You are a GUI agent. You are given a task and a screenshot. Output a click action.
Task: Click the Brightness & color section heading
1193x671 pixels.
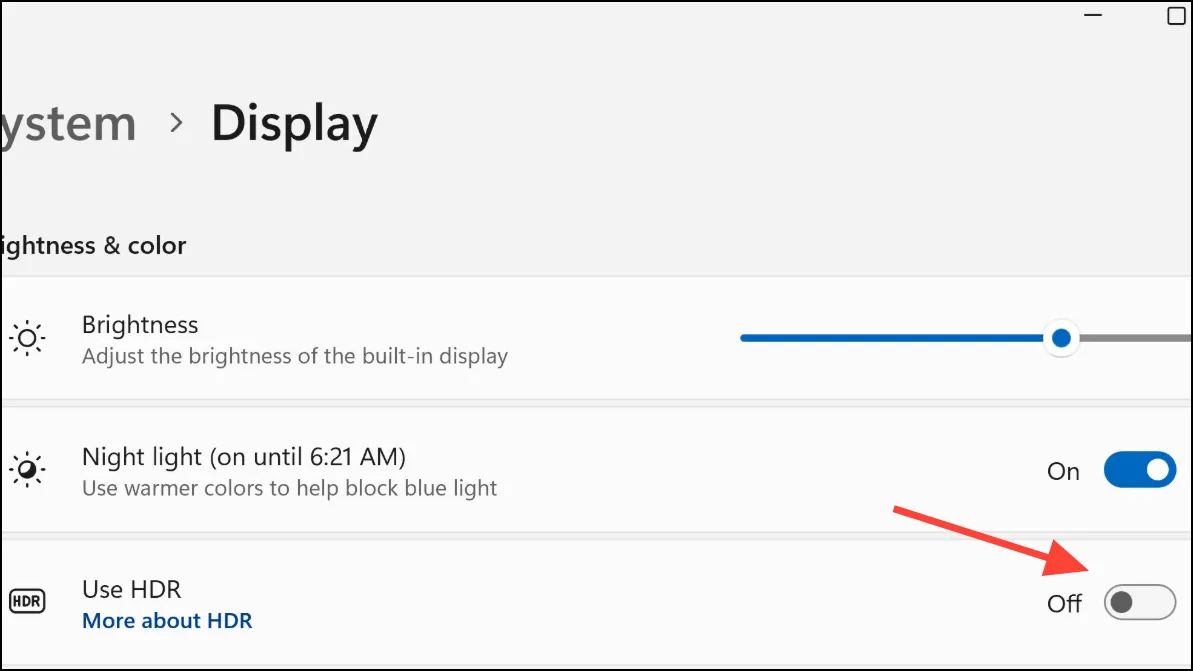[92, 246]
